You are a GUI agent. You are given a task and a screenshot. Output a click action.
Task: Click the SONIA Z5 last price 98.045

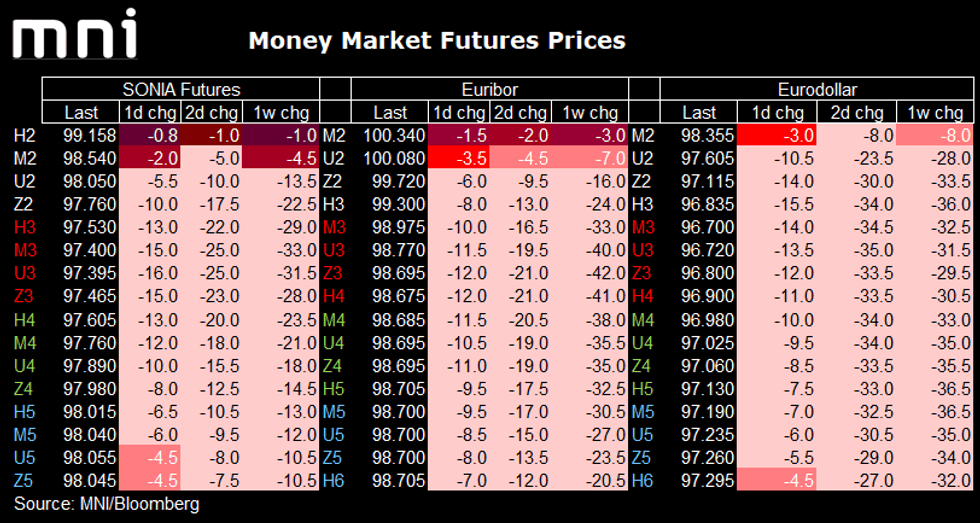pyautogui.click(x=89, y=481)
